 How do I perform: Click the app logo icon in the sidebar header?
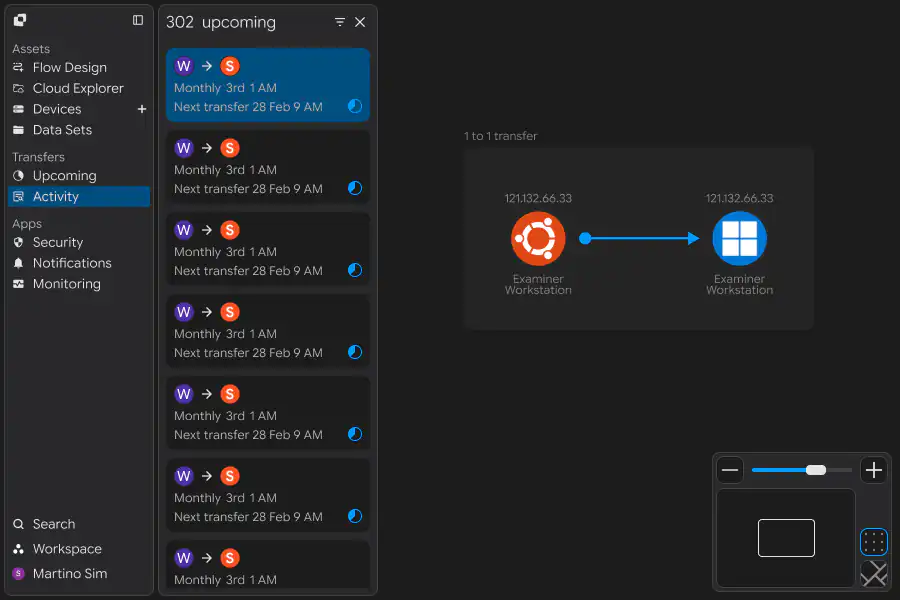pyautogui.click(x=20, y=20)
